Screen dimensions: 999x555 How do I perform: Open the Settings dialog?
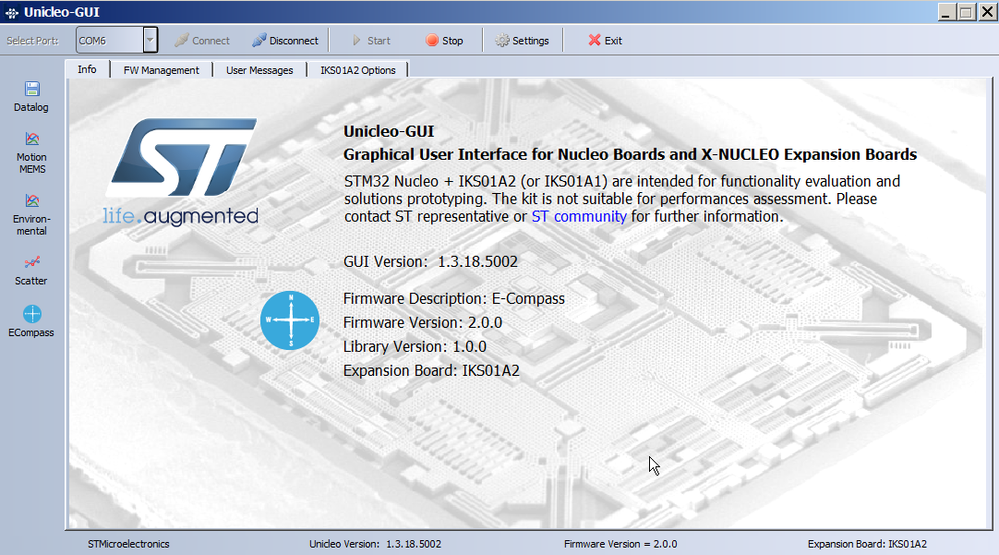522,41
